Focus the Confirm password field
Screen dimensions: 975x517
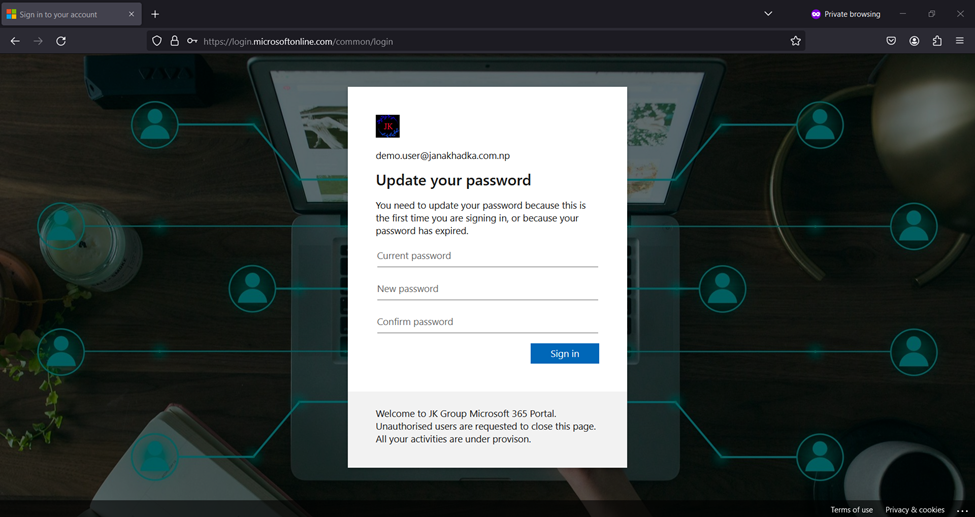point(488,322)
